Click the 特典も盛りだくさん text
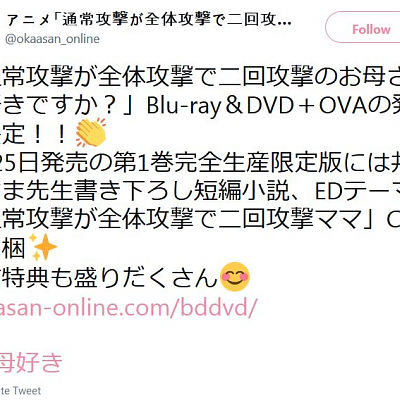Screen dimensions: 400x400 (109, 277)
